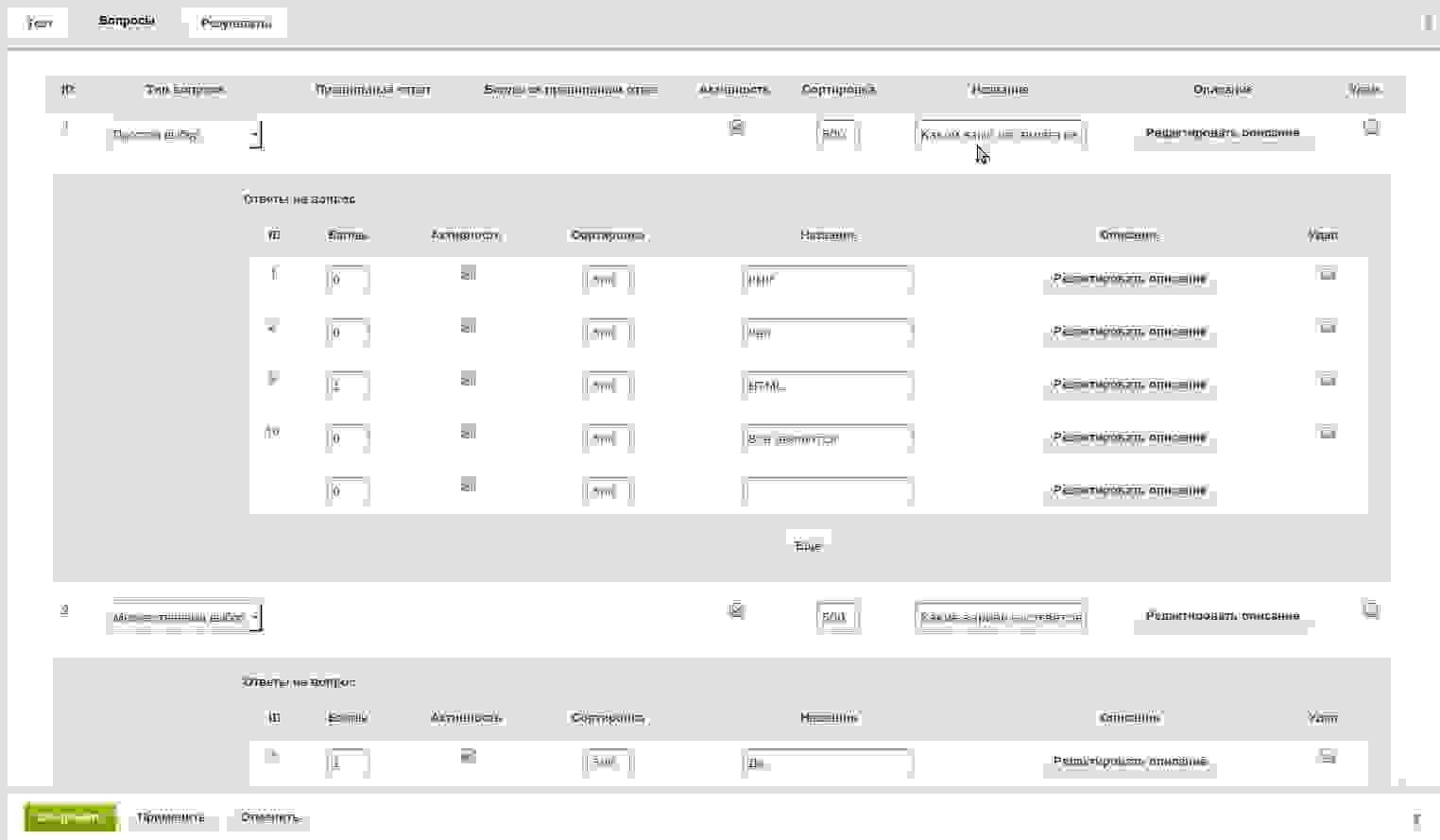1440x840 pixels.
Task: Mark the Да answer for deletion
Action: coord(1328,757)
